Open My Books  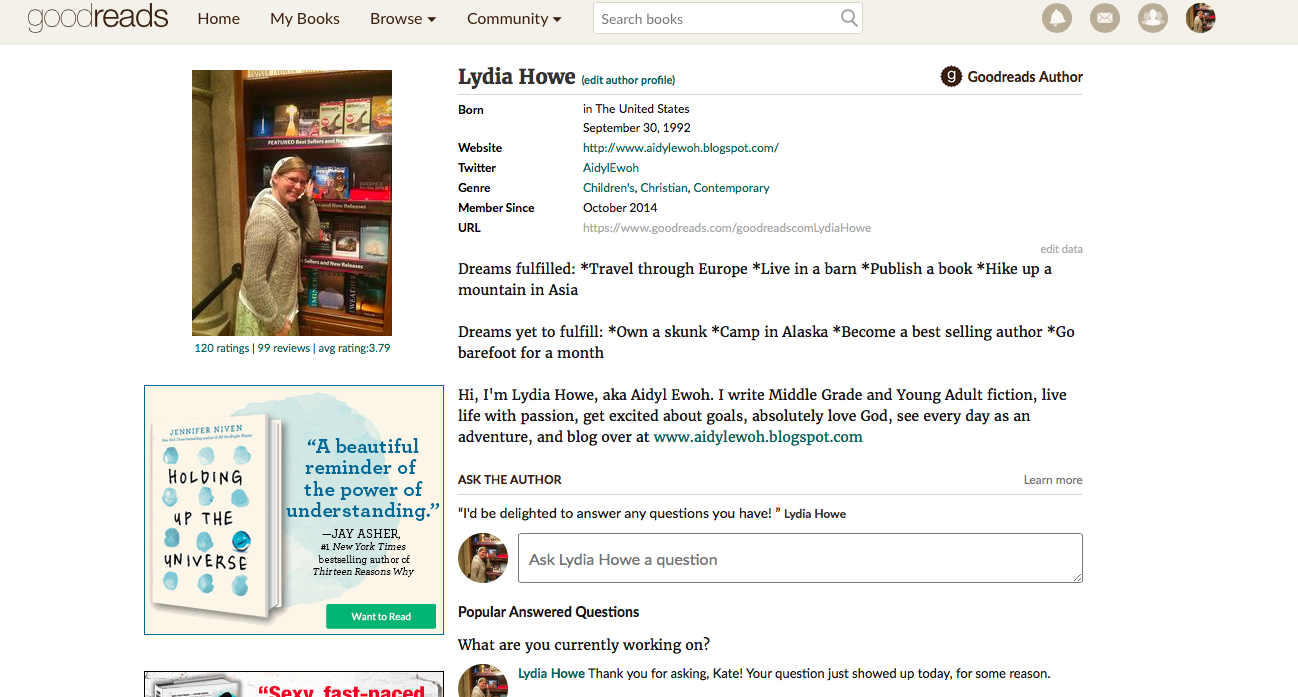(305, 19)
